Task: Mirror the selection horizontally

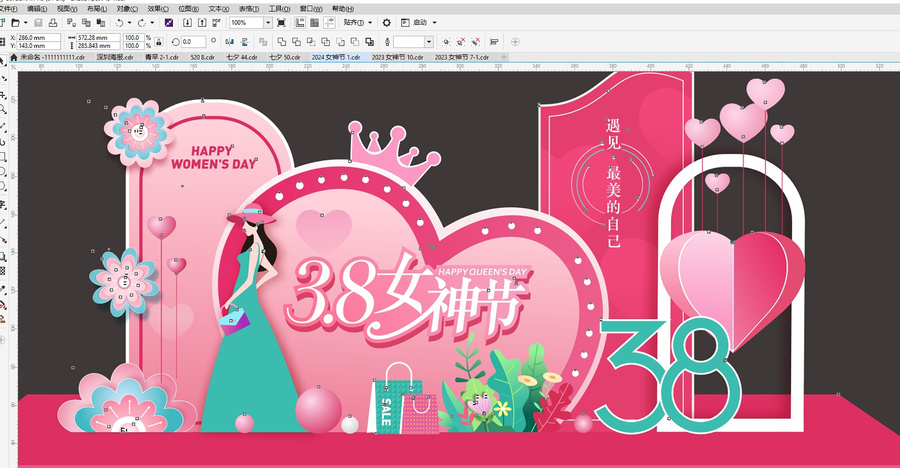Action: click(x=230, y=41)
